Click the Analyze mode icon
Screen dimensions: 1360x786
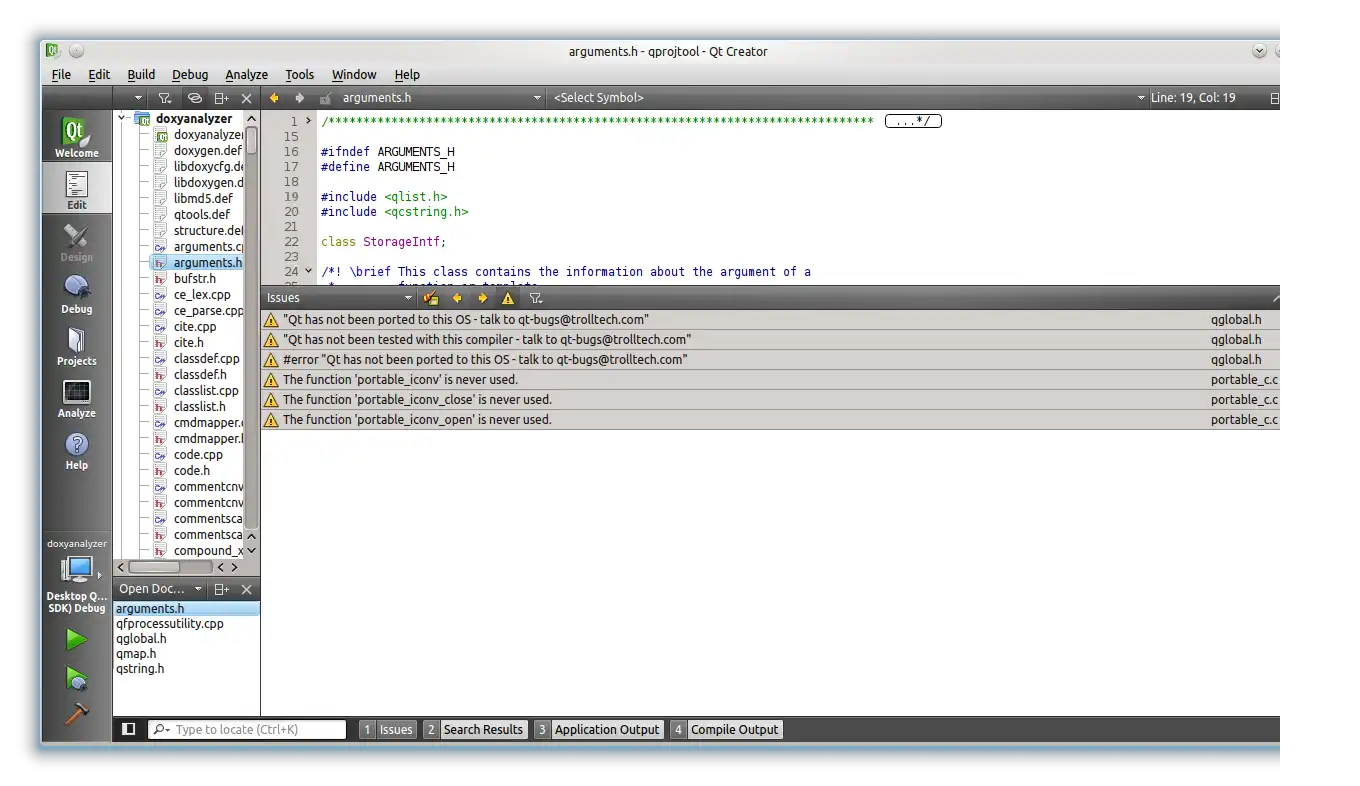coord(76,397)
